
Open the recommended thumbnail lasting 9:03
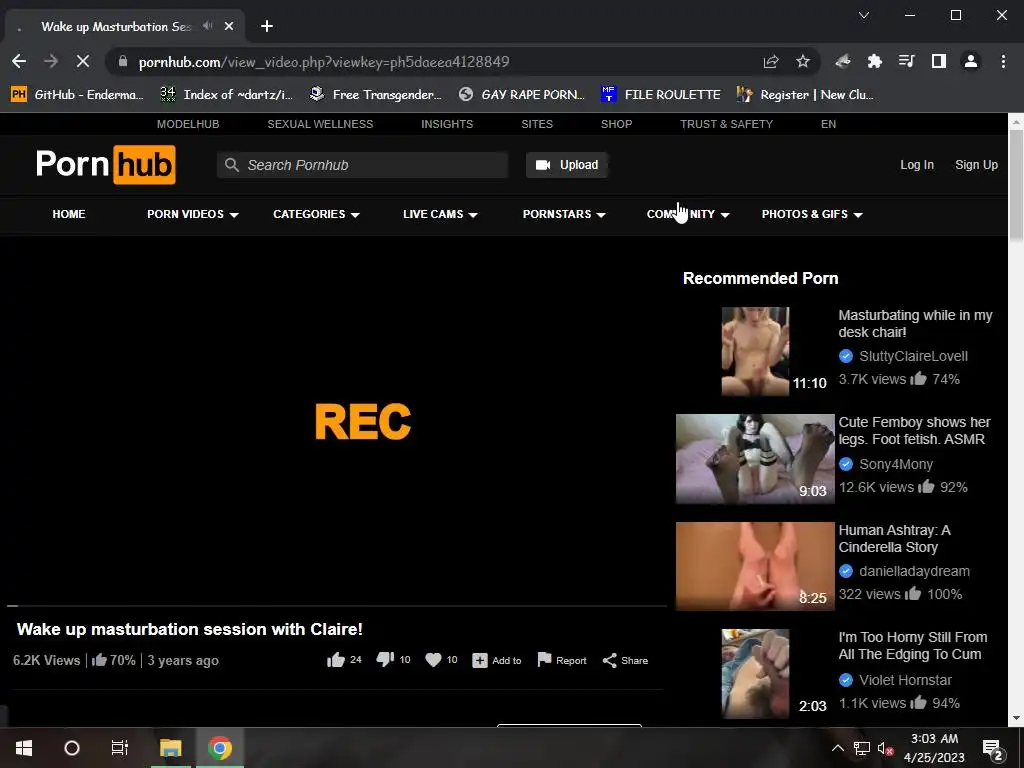click(x=755, y=458)
